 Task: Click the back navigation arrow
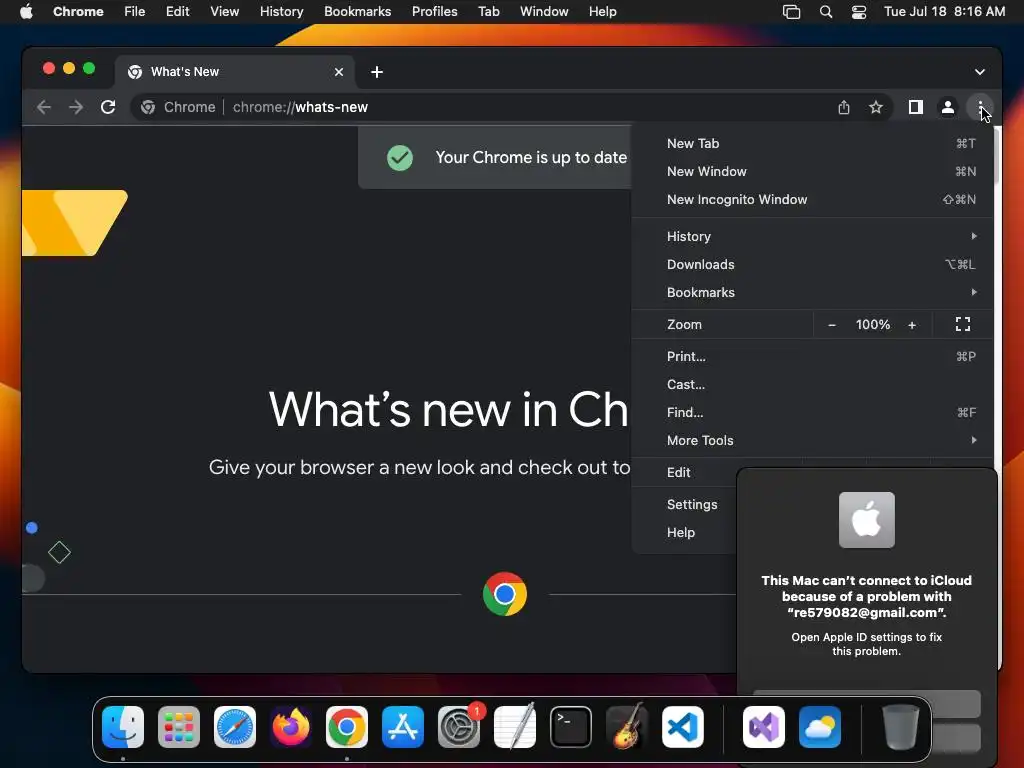[x=44, y=107]
